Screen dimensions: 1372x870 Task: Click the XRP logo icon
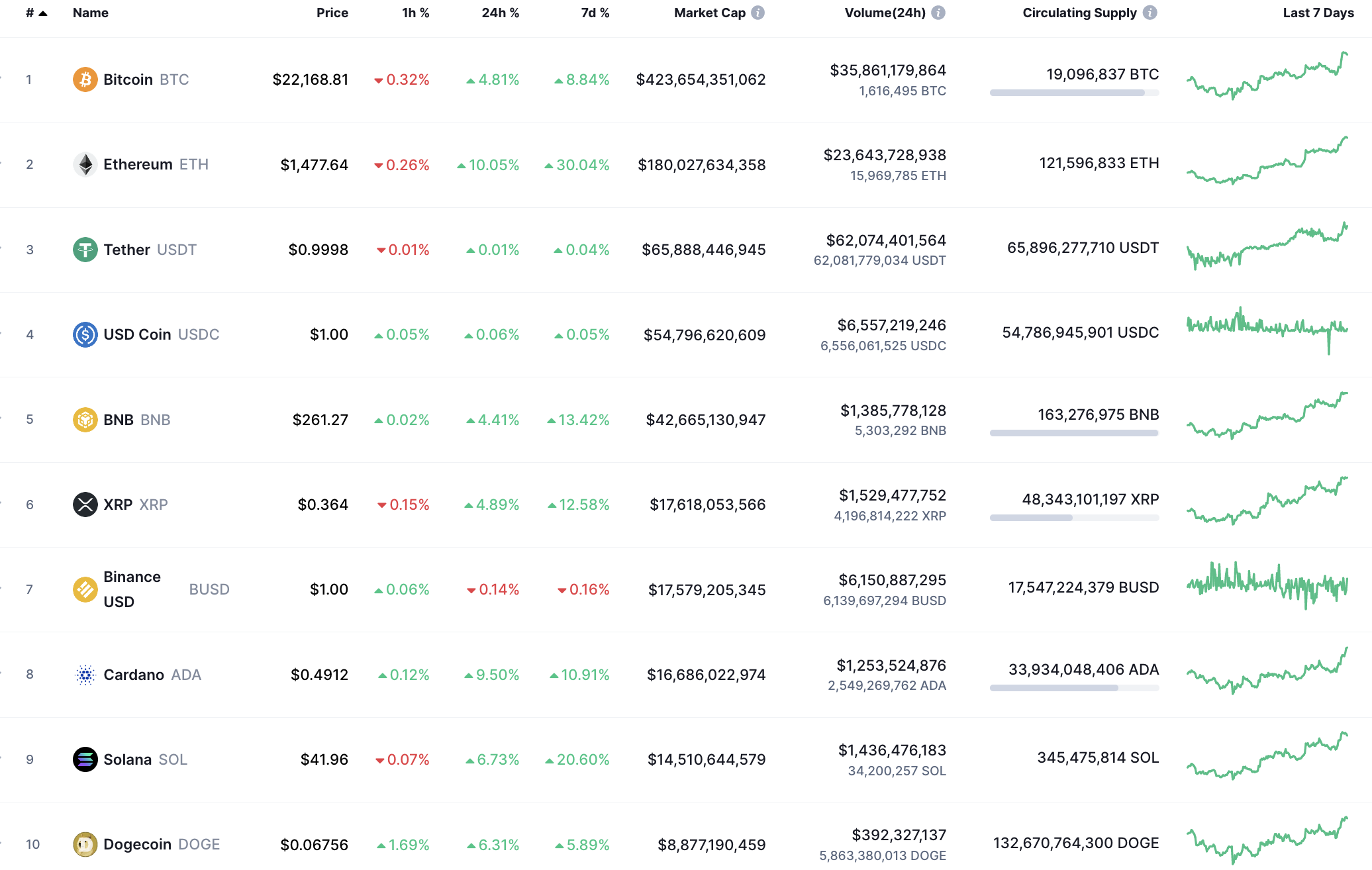pos(85,505)
